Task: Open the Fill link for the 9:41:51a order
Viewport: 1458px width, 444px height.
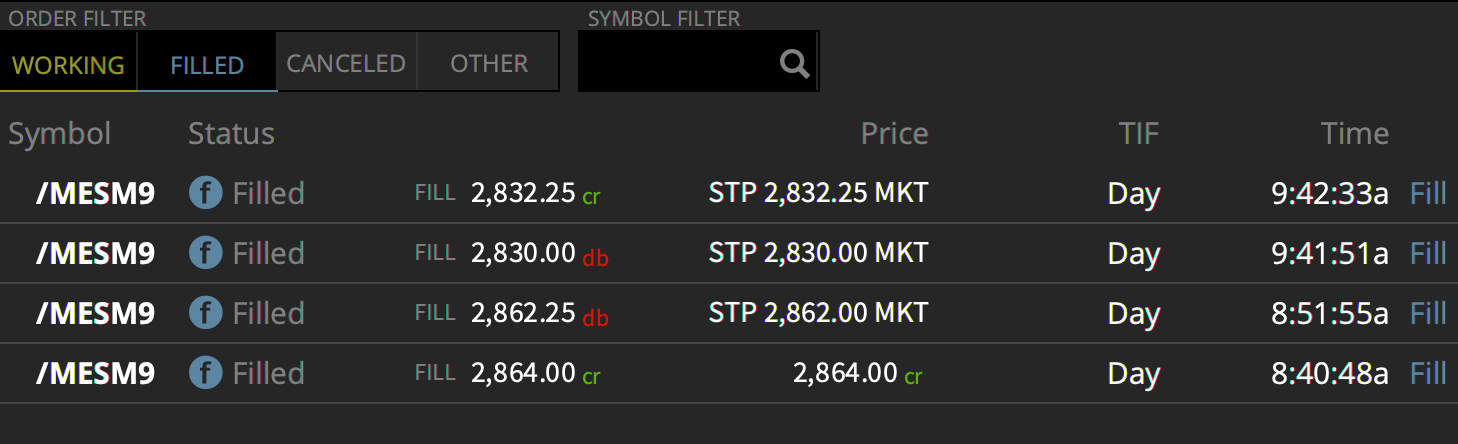Action: pos(1428,253)
